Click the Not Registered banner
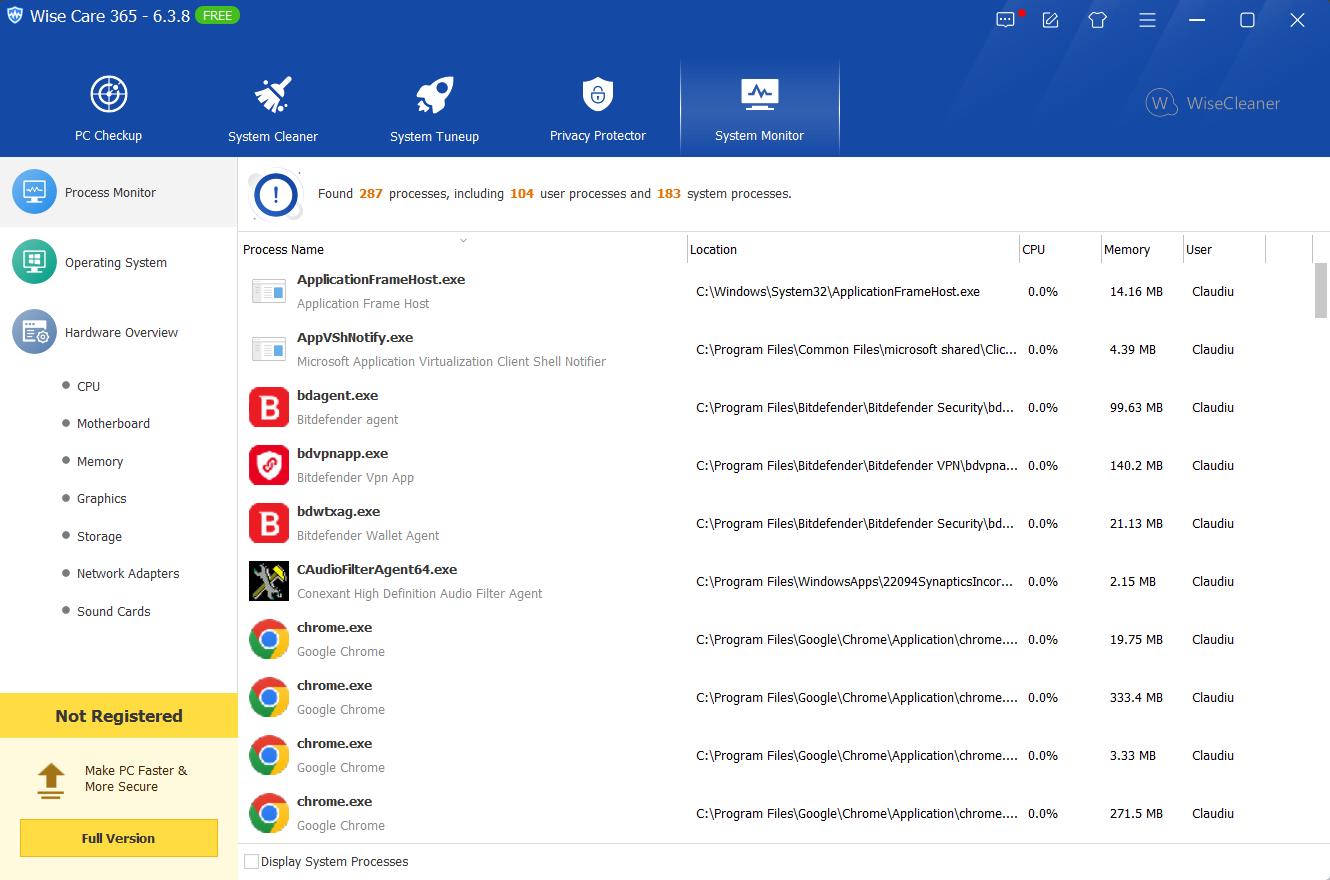The image size is (1330, 880). pyautogui.click(x=119, y=716)
